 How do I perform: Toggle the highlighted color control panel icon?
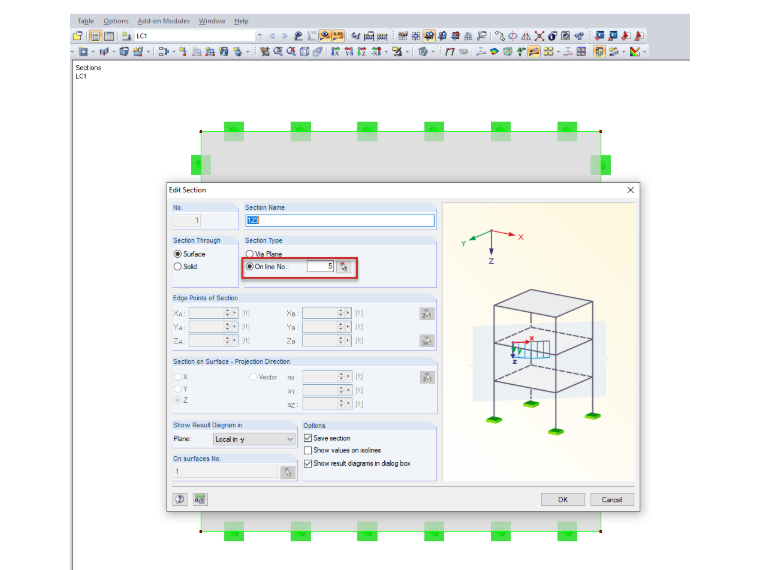click(x=599, y=51)
